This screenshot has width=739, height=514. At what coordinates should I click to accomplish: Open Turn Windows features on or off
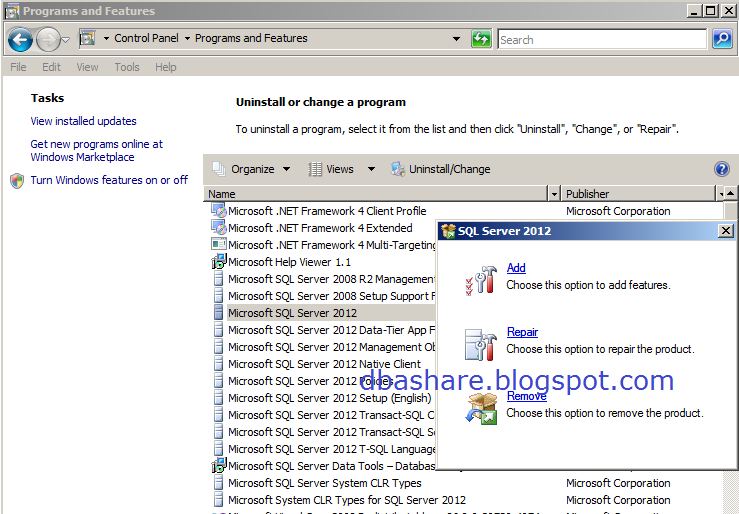109,180
